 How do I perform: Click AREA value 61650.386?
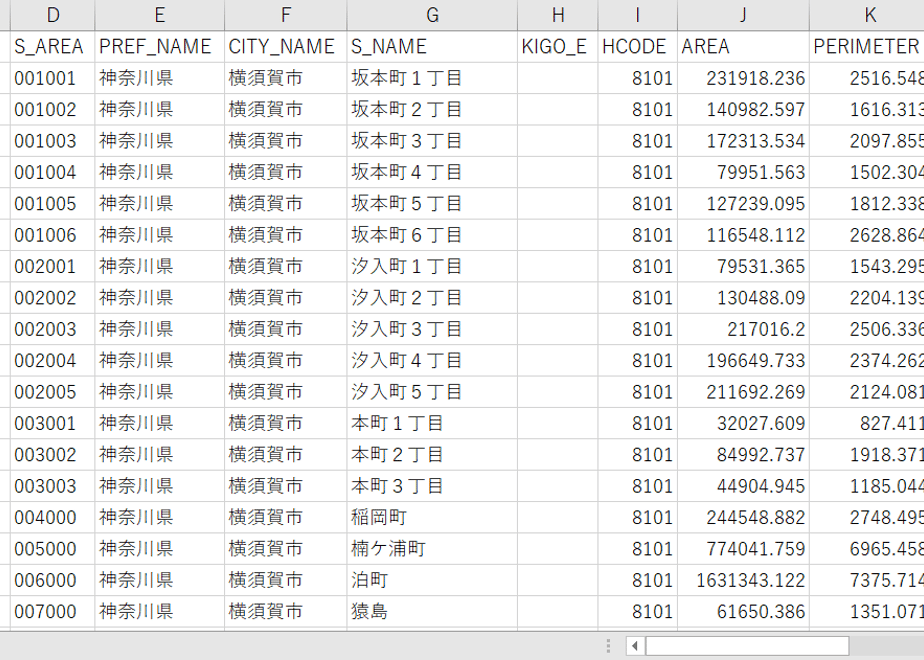pyautogui.click(x=743, y=612)
